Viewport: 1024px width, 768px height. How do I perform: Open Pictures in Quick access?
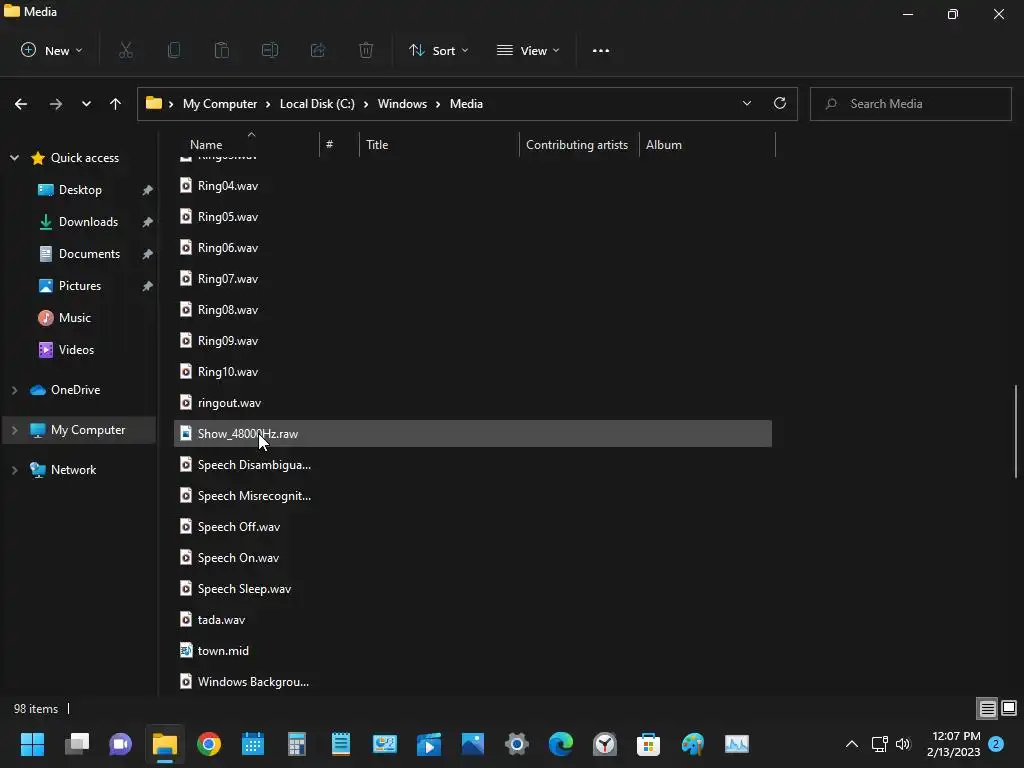(79, 285)
